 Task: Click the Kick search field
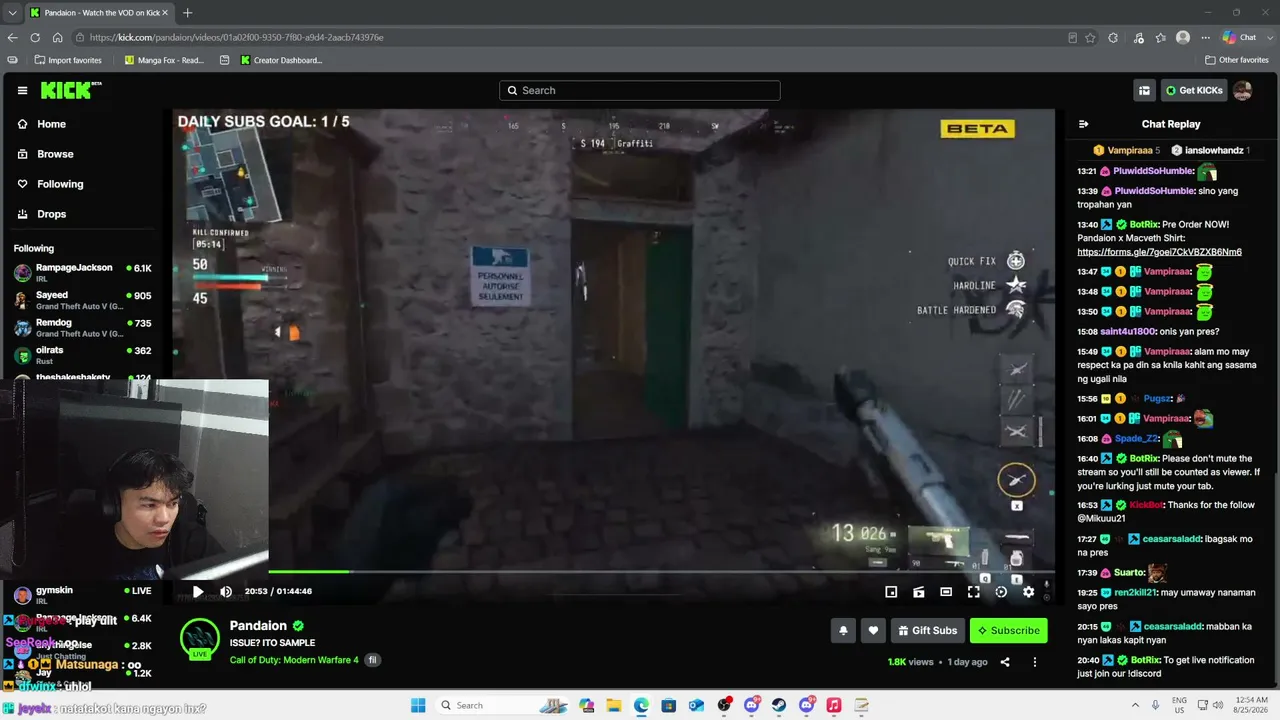(640, 90)
